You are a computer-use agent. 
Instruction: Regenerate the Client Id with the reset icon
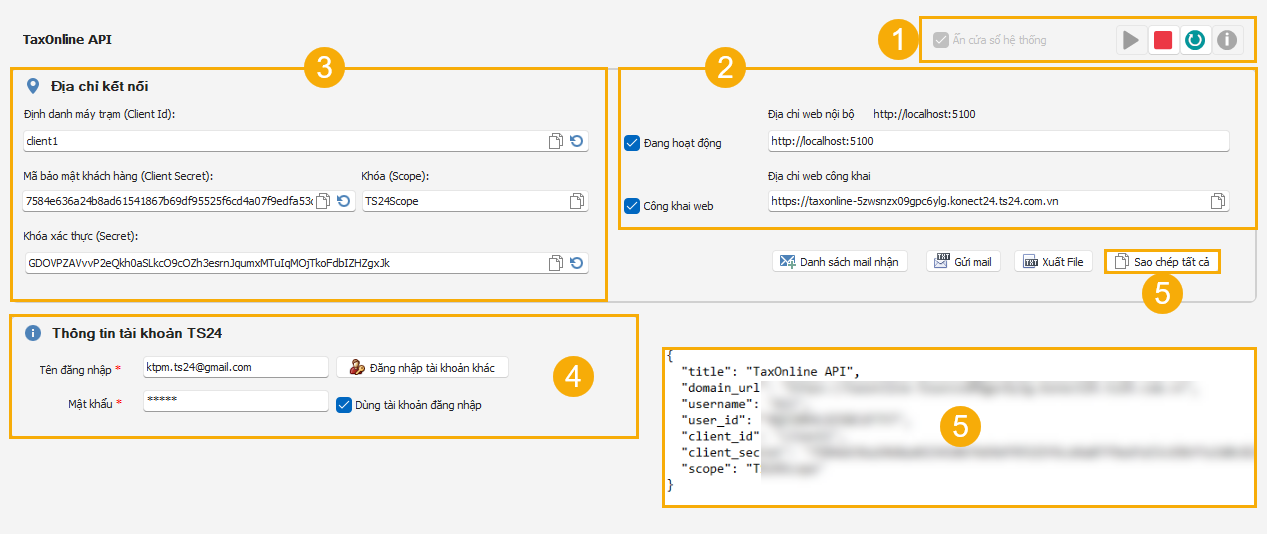pyautogui.click(x=577, y=142)
